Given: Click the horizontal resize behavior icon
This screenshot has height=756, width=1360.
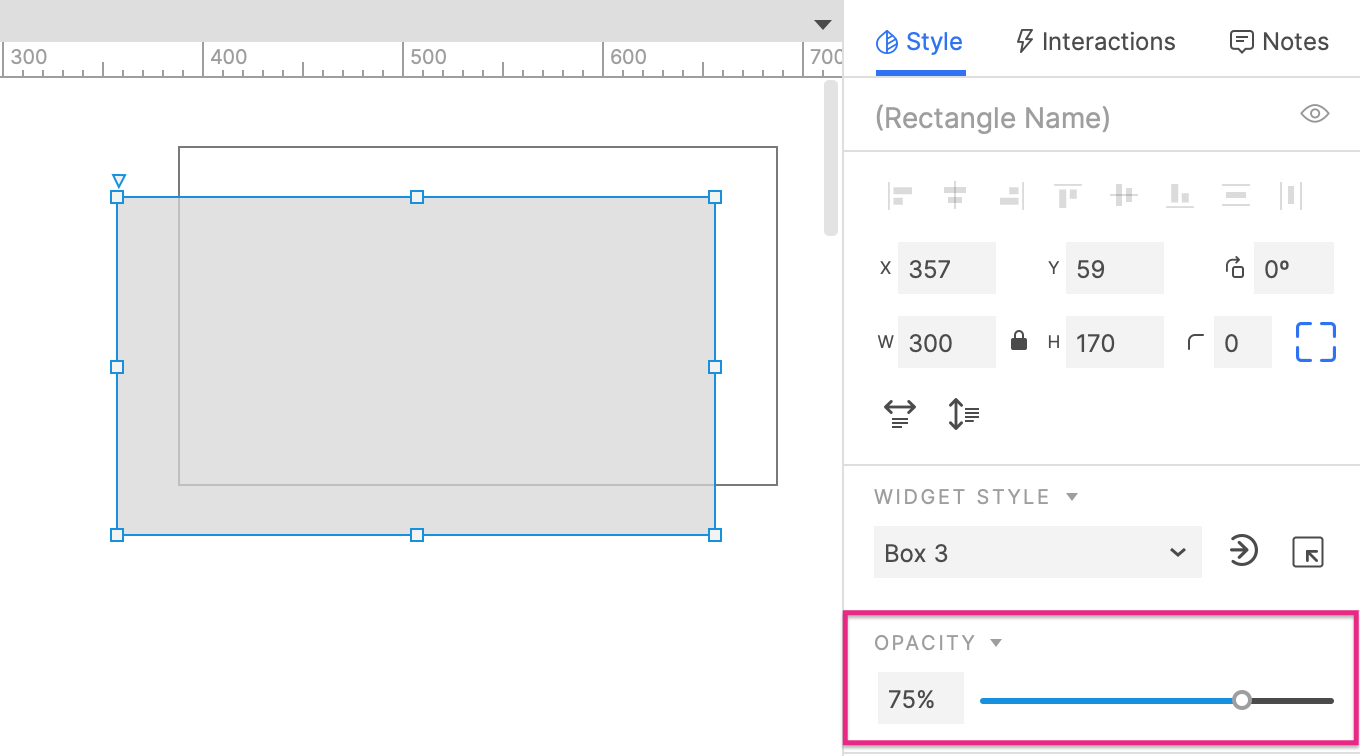Looking at the screenshot, I should pyautogui.click(x=899, y=414).
